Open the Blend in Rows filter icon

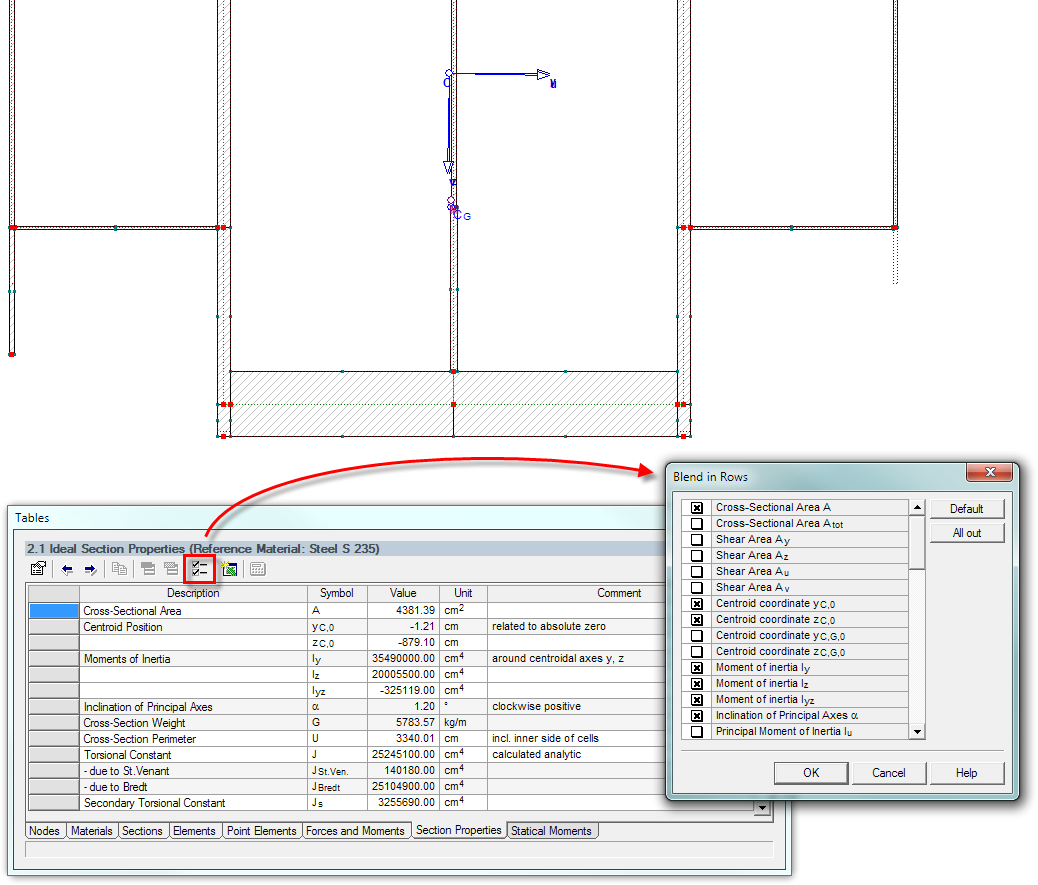pos(199,569)
